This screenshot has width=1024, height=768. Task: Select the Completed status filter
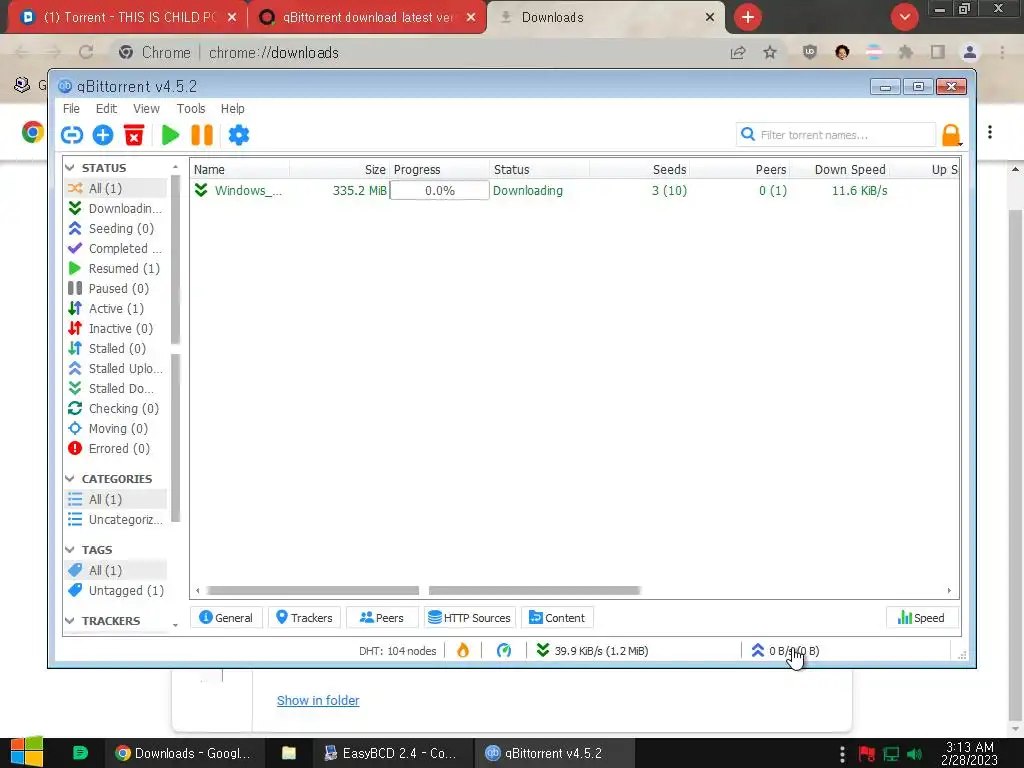pos(116,249)
